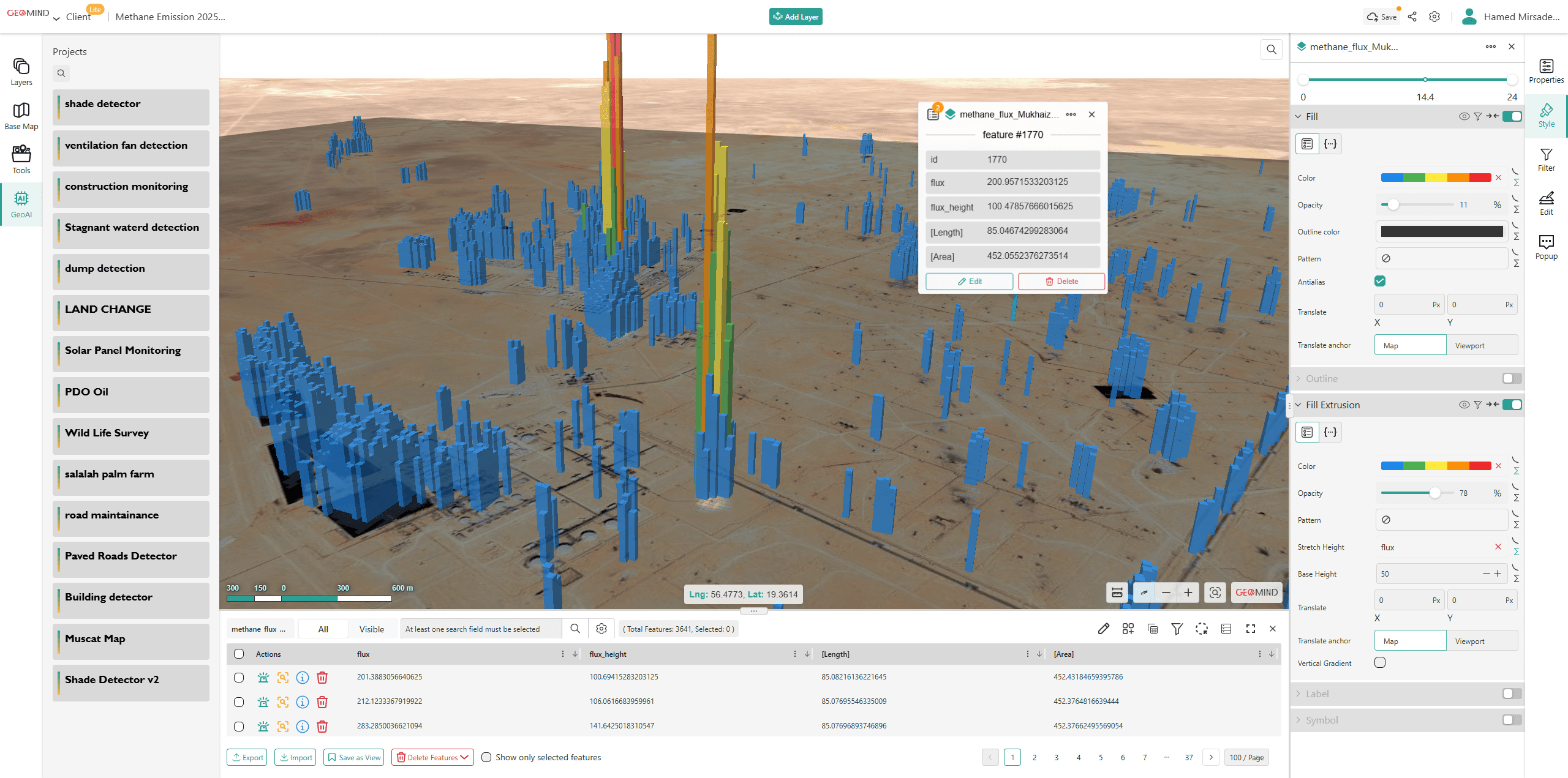Expand the Outline section
This screenshot has width=1568, height=778.
1298,378
